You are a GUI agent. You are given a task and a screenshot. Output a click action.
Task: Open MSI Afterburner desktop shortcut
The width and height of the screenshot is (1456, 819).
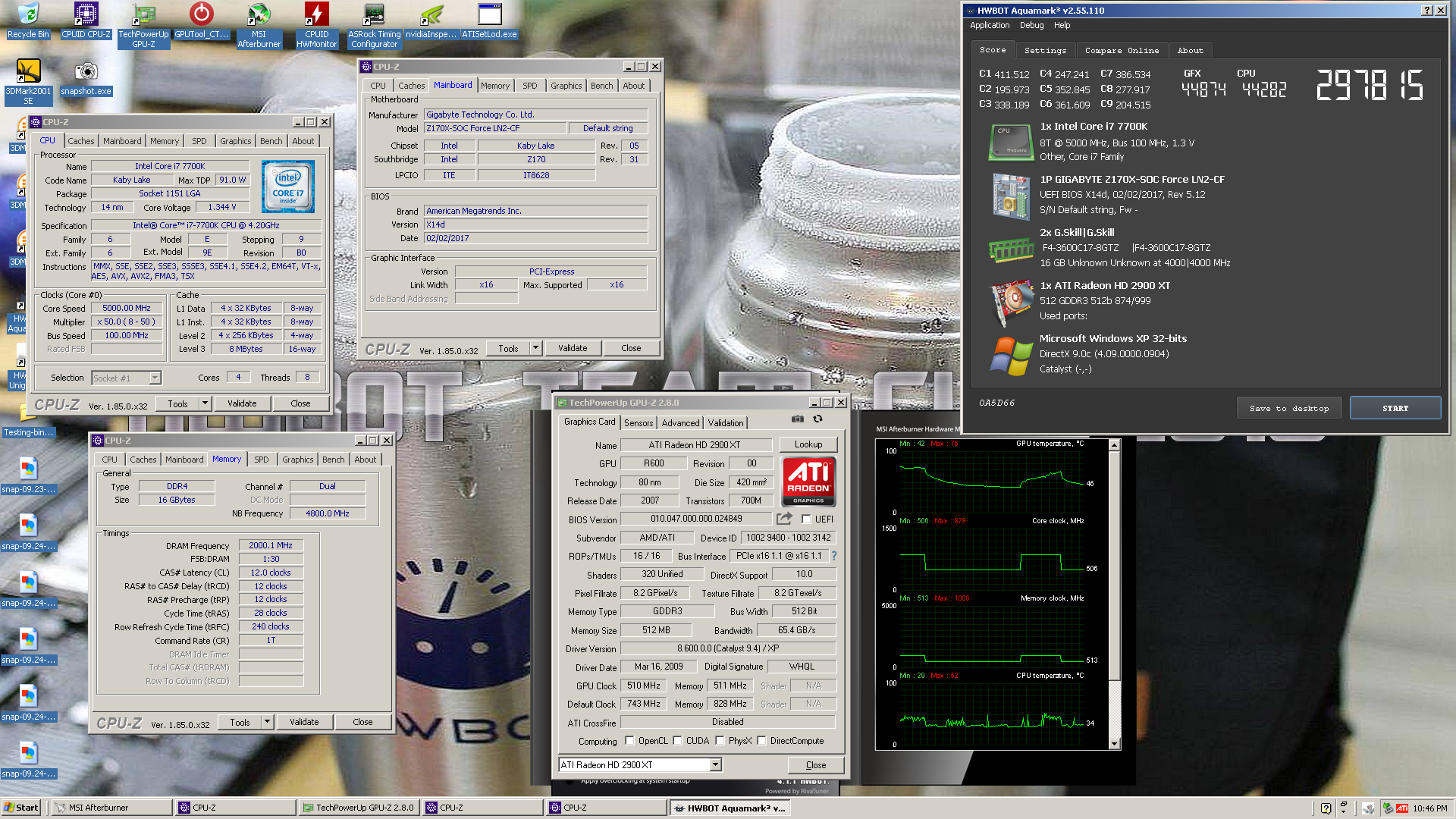tap(259, 25)
